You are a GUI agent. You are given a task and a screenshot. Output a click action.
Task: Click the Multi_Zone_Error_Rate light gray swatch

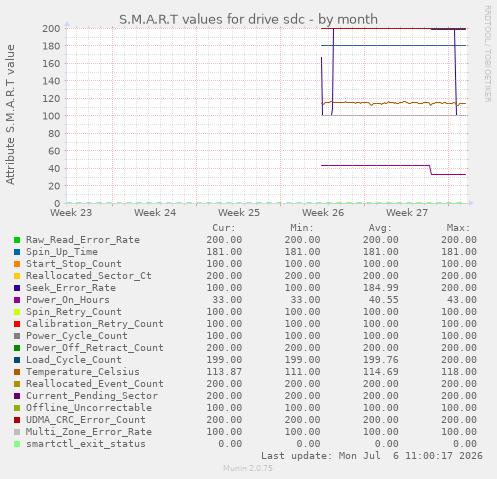click(x=17, y=432)
